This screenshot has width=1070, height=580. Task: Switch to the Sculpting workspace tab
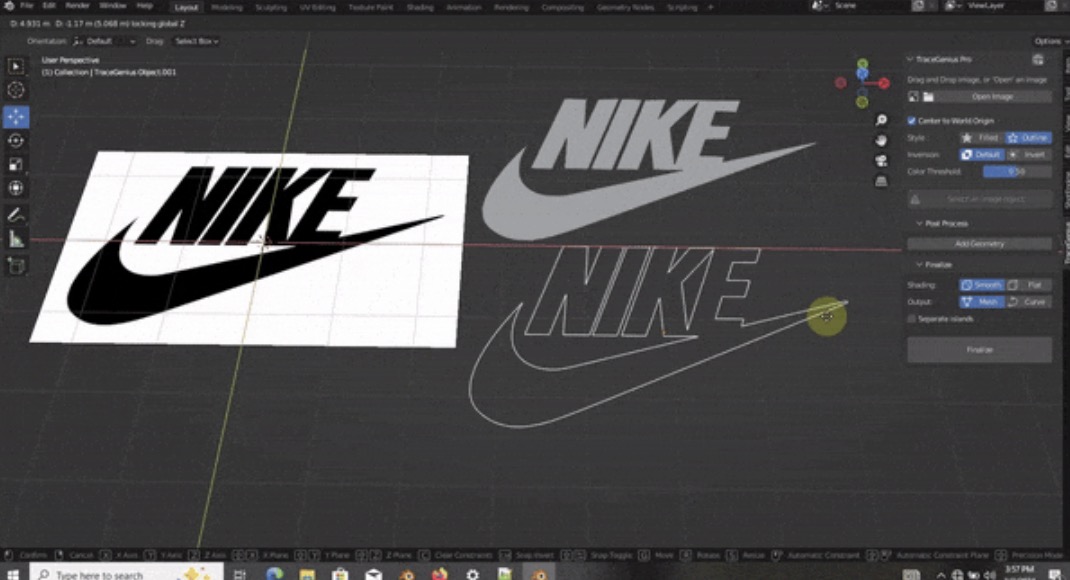(271, 8)
